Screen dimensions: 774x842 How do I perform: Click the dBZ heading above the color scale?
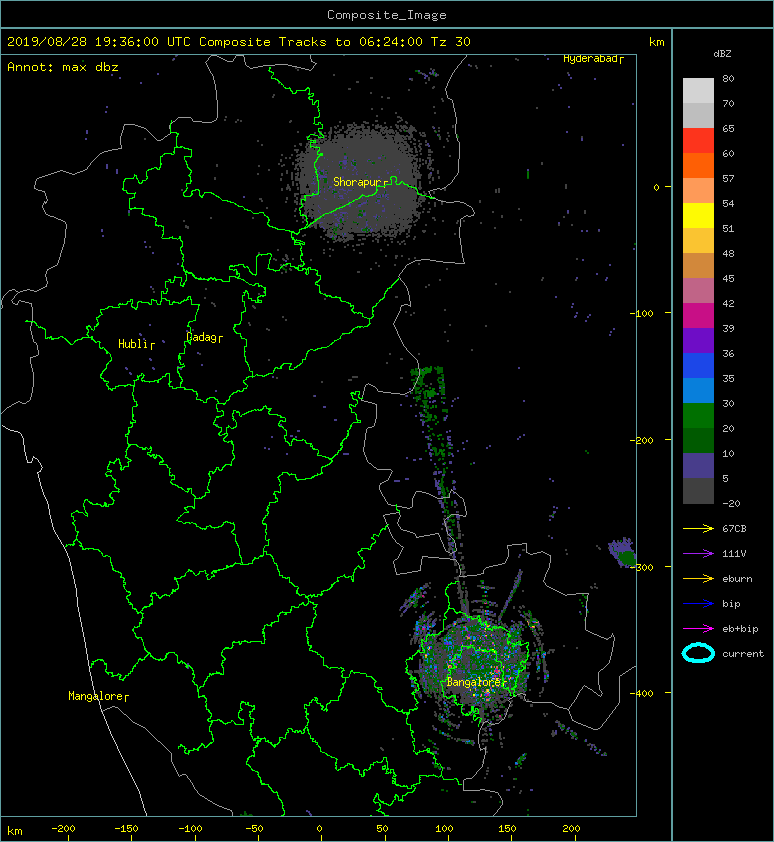[x=722, y=54]
